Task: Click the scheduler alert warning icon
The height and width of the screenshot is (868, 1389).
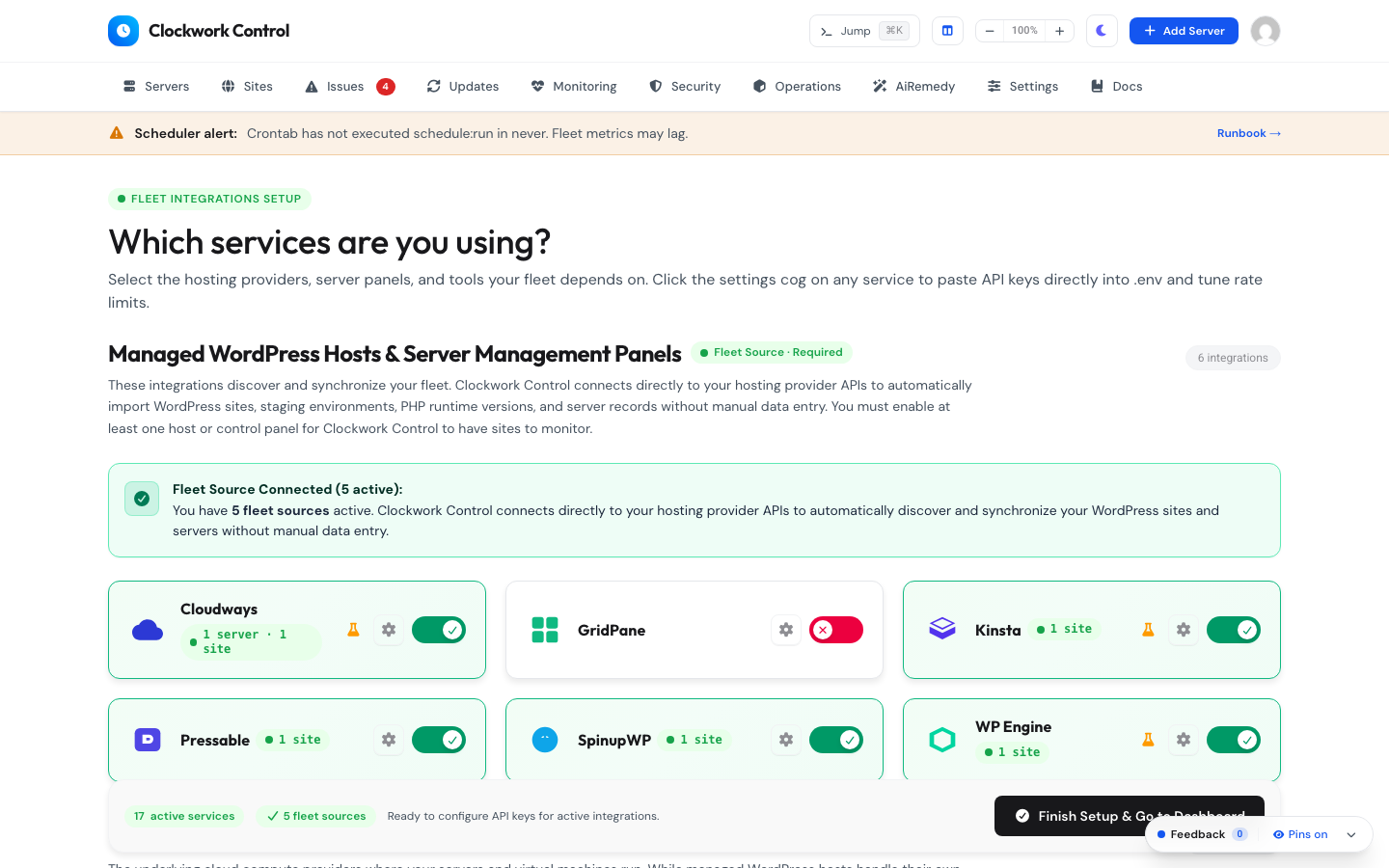Action: pos(117,133)
